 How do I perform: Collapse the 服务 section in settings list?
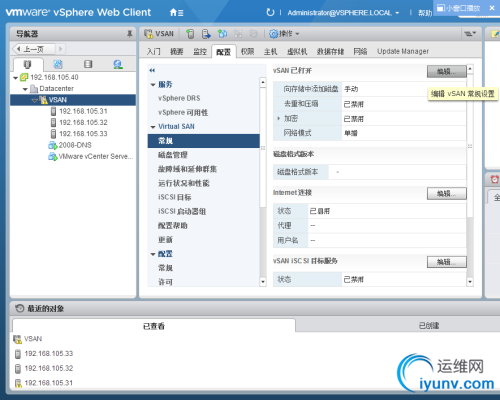pyautogui.click(x=153, y=85)
